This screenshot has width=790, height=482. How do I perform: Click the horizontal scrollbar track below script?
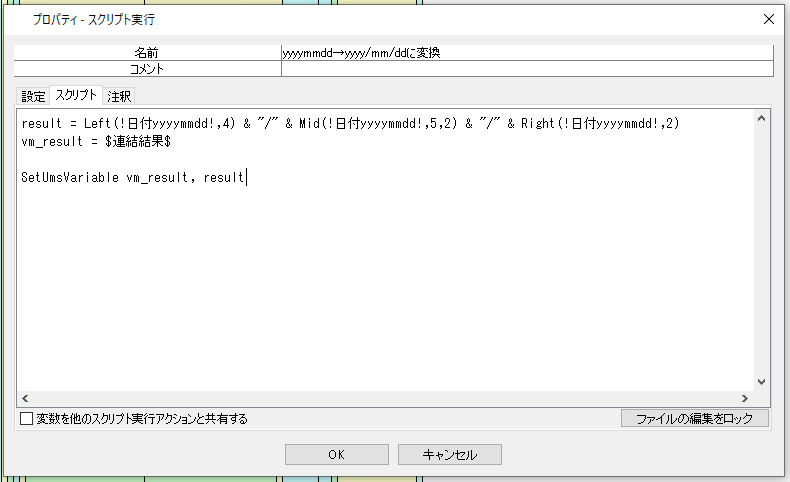click(x=385, y=398)
